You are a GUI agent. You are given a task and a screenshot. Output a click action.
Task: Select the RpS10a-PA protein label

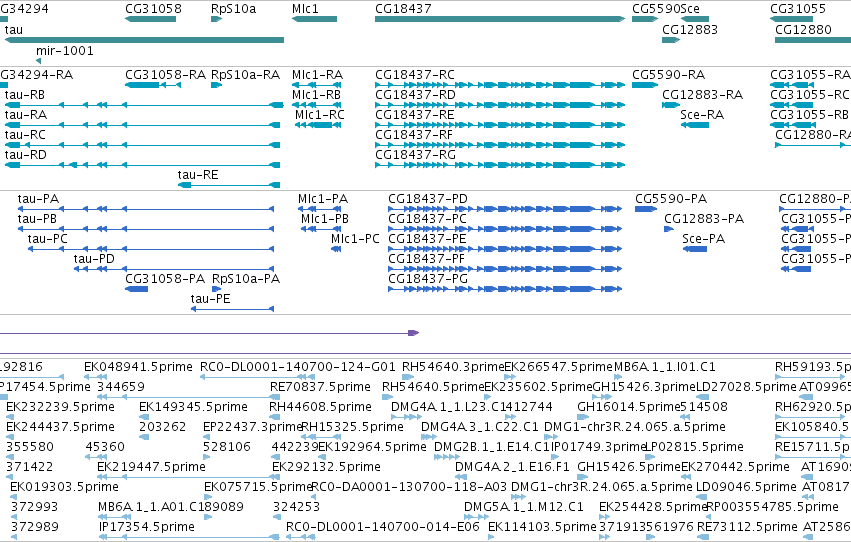[x=246, y=278]
